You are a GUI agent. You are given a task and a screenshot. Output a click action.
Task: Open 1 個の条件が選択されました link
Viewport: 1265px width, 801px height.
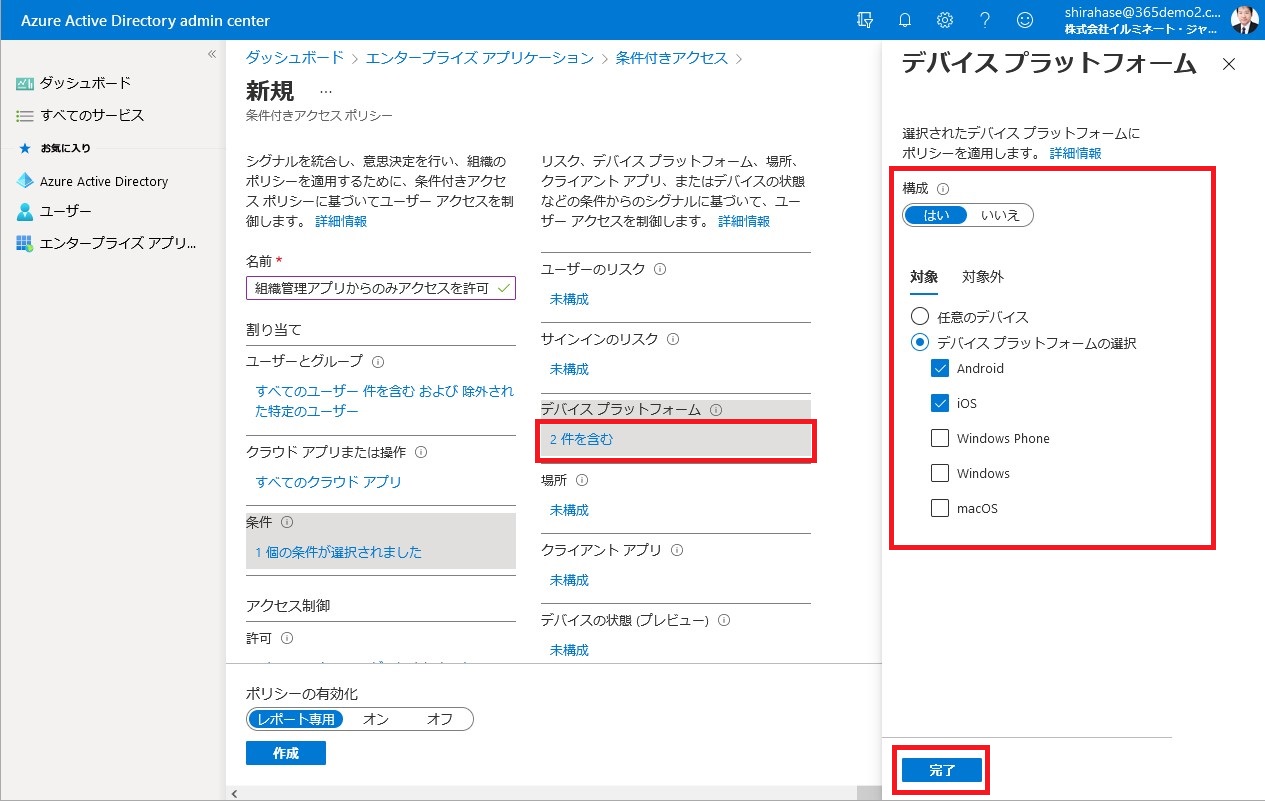coord(338,552)
